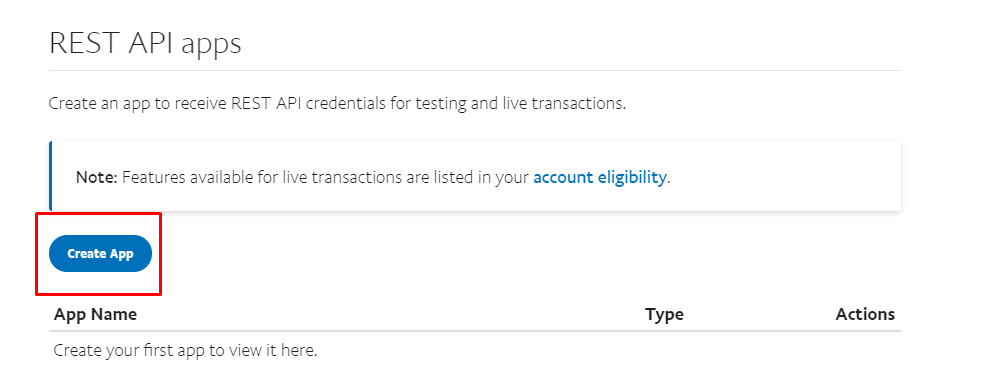Viewport: 981px width, 382px height.
Task: Select the Type column header
Action: pos(664,314)
